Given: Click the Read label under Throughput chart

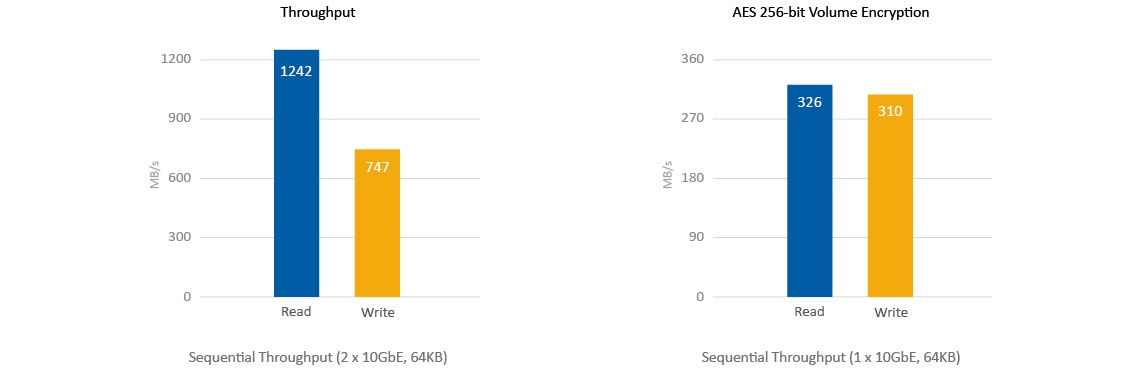Looking at the screenshot, I should point(296,311).
